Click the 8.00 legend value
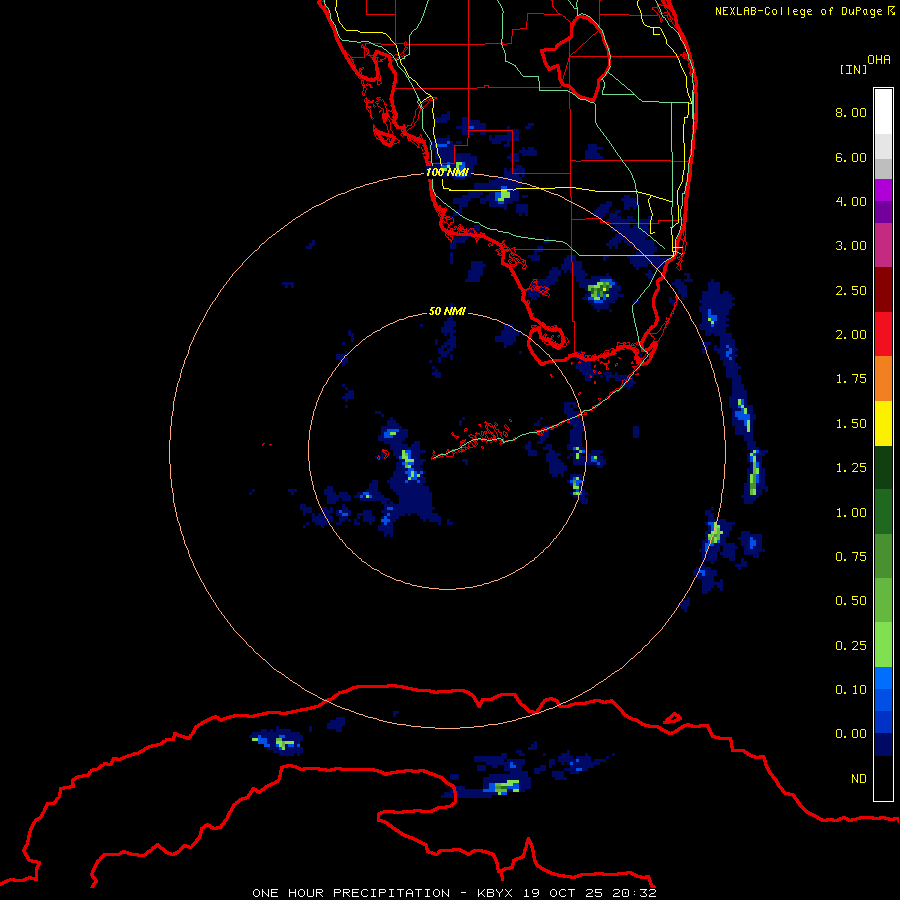 tap(851, 112)
